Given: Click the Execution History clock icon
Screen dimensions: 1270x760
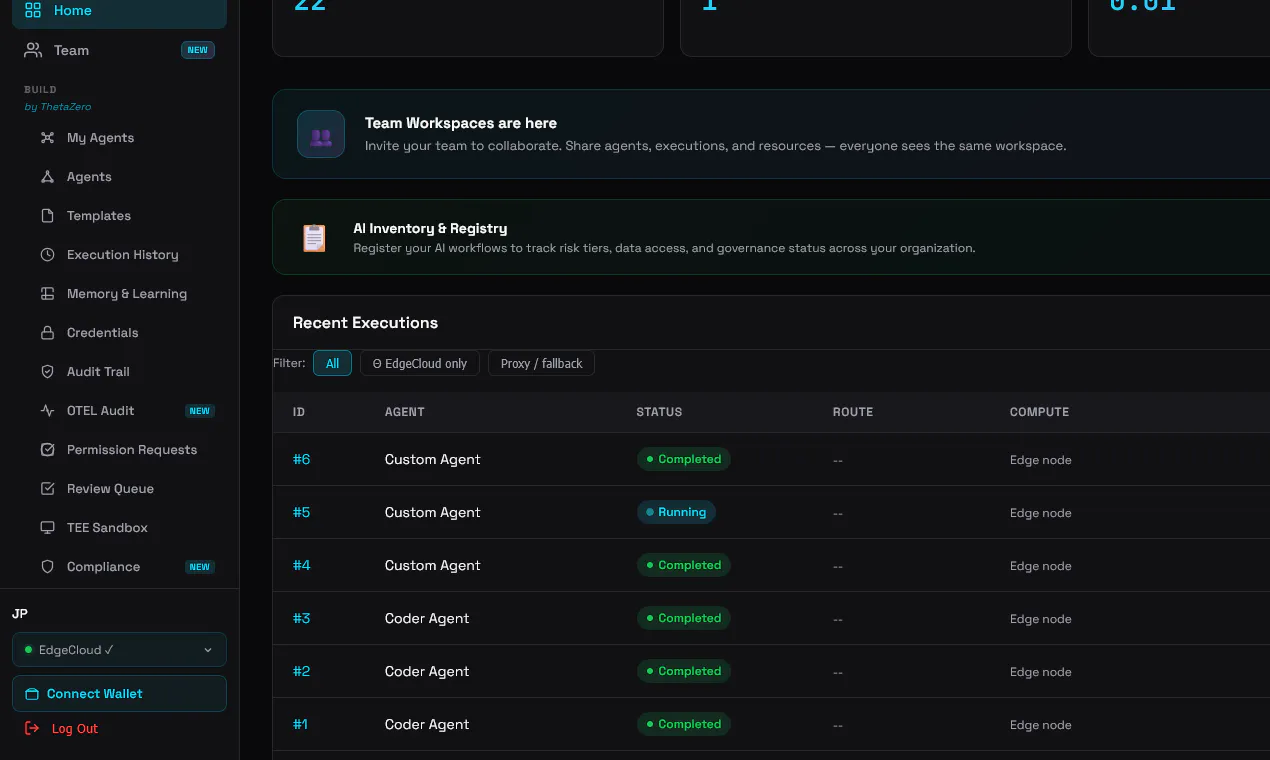Looking at the screenshot, I should (47, 255).
